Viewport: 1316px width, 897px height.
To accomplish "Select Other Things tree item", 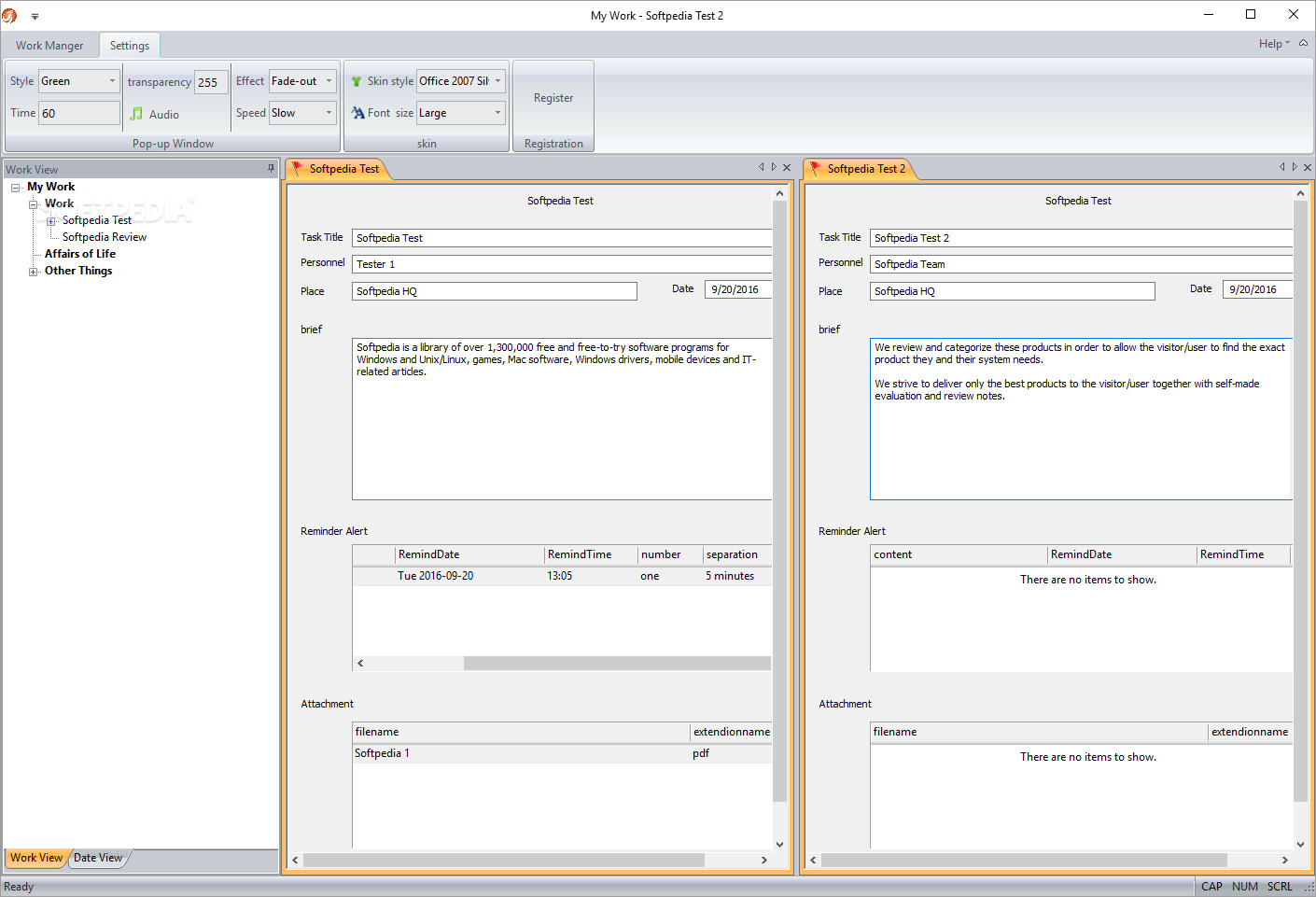I will coord(78,271).
